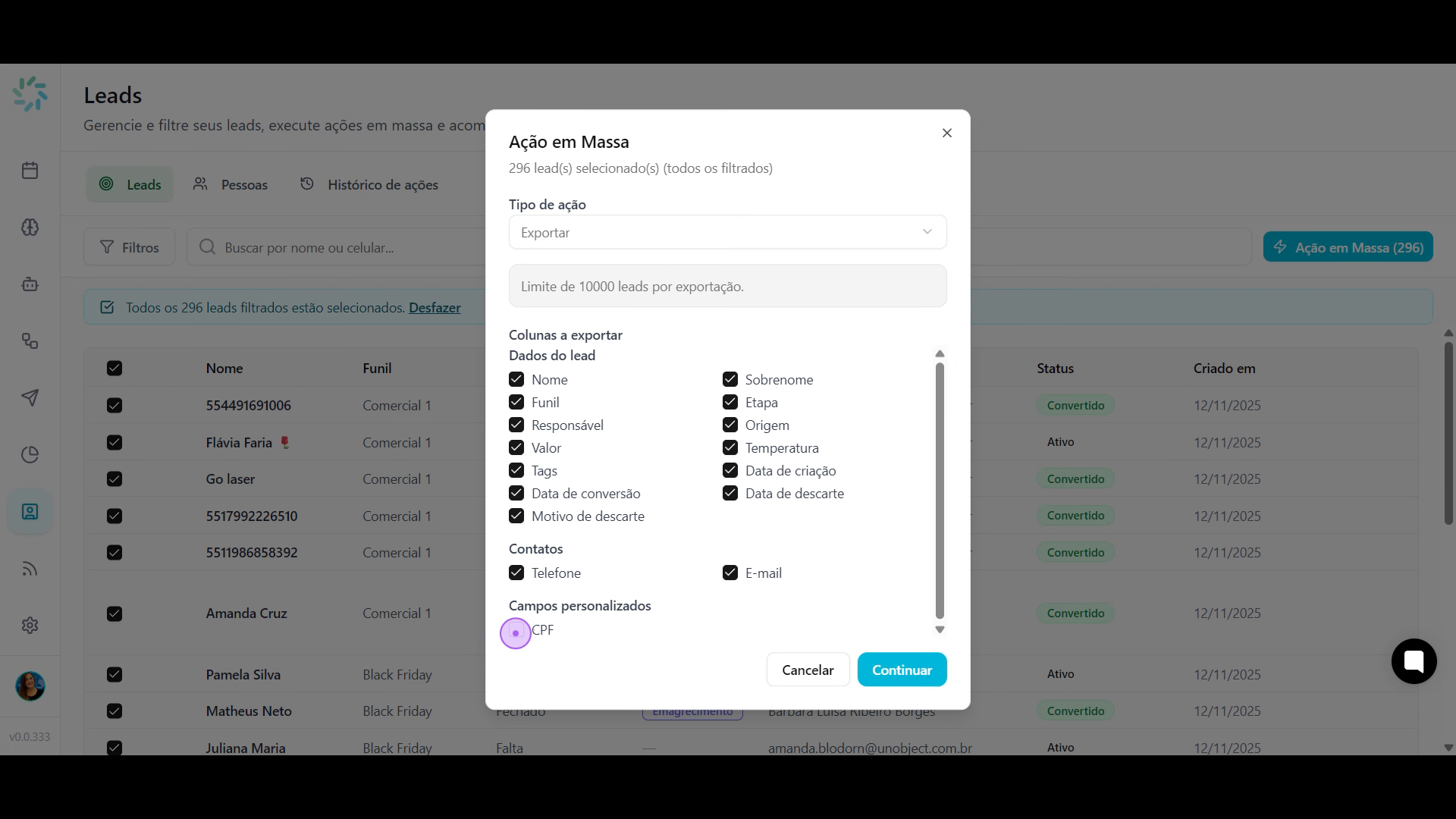Uncheck the Data de conversão checkbox

pyautogui.click(x=516, y=493)
